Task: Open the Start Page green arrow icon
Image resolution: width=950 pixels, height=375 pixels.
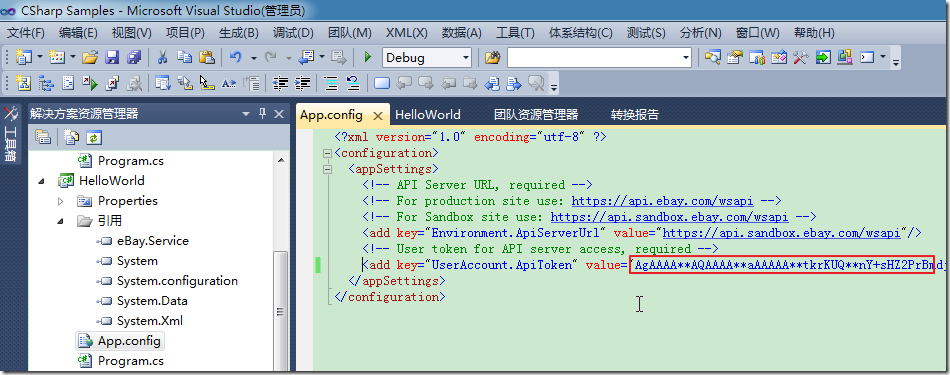Action: pyautogui.click(x=823, y=58)
